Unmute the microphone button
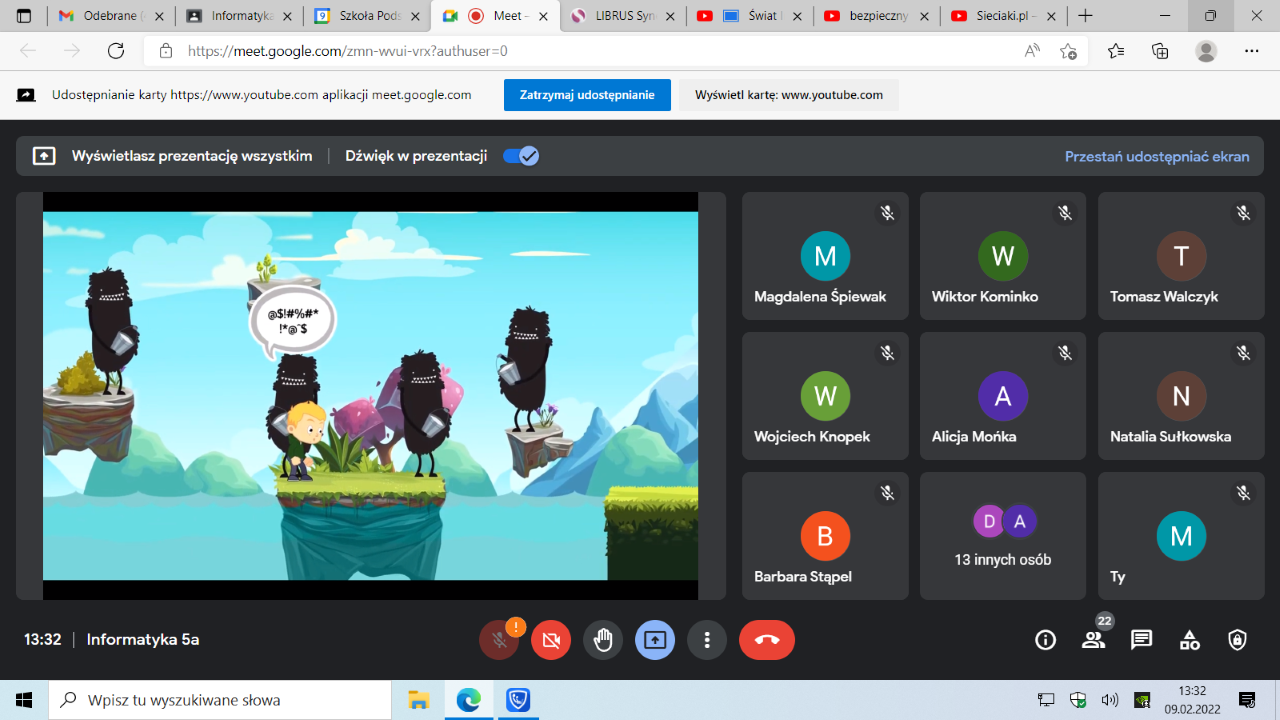This screenshot has width=1280, height=720. [x=499, y=640]
